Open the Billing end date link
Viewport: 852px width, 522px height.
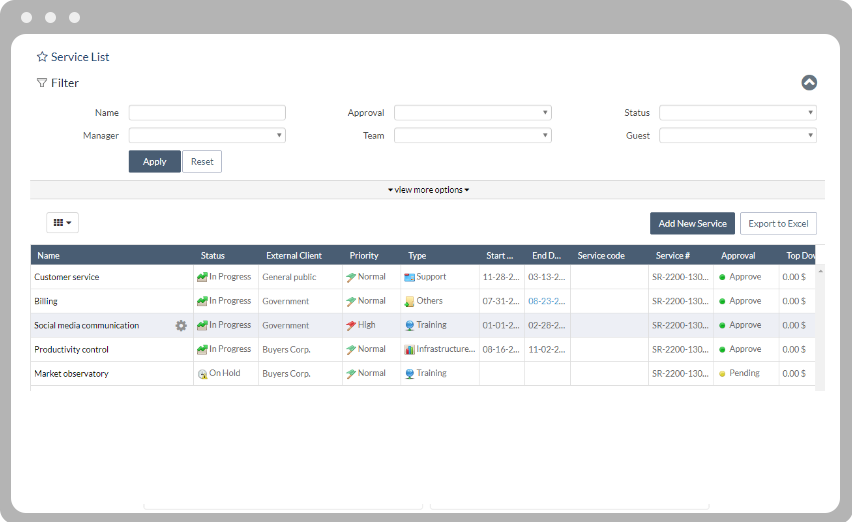click(x=547, y=301)
